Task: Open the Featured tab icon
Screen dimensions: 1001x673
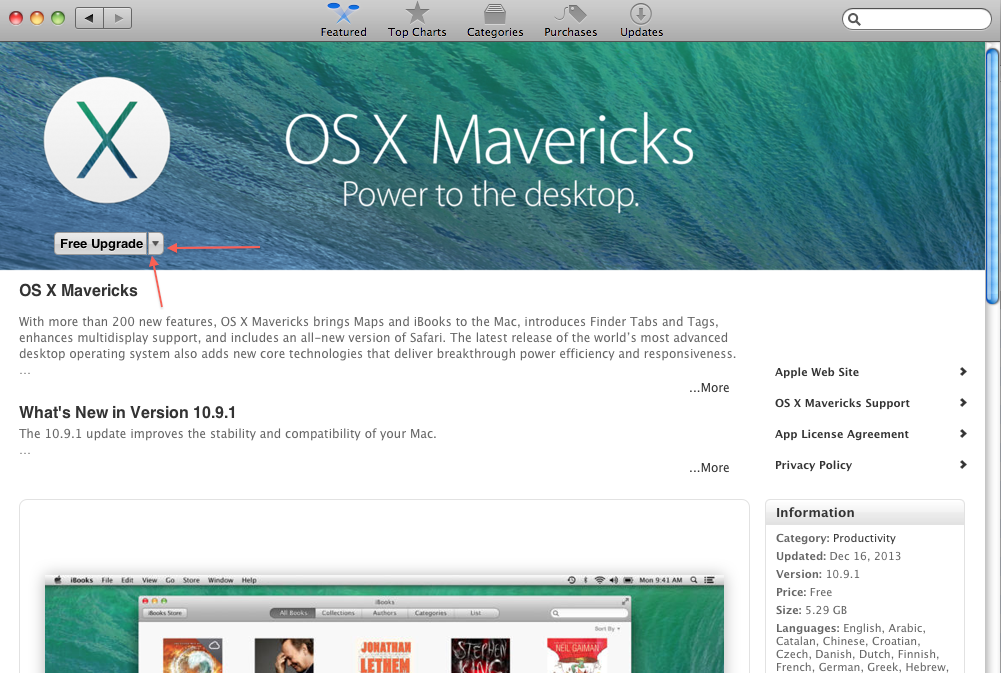Action: tap(343, 12)
